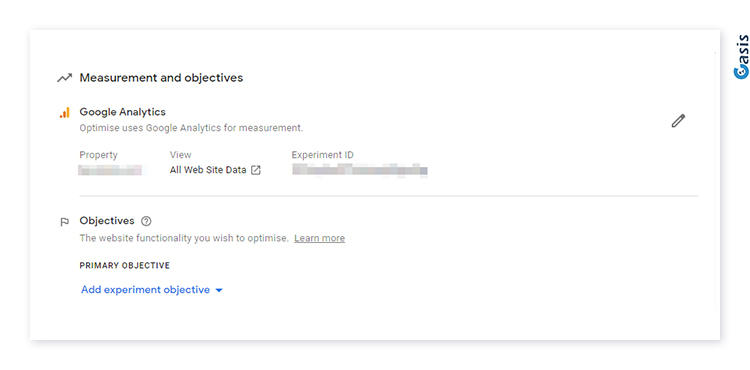This screenshot has width=750, height=370.
Task: Expand the Add experiment objective dropdown arrow
Action: pos(219,290)
